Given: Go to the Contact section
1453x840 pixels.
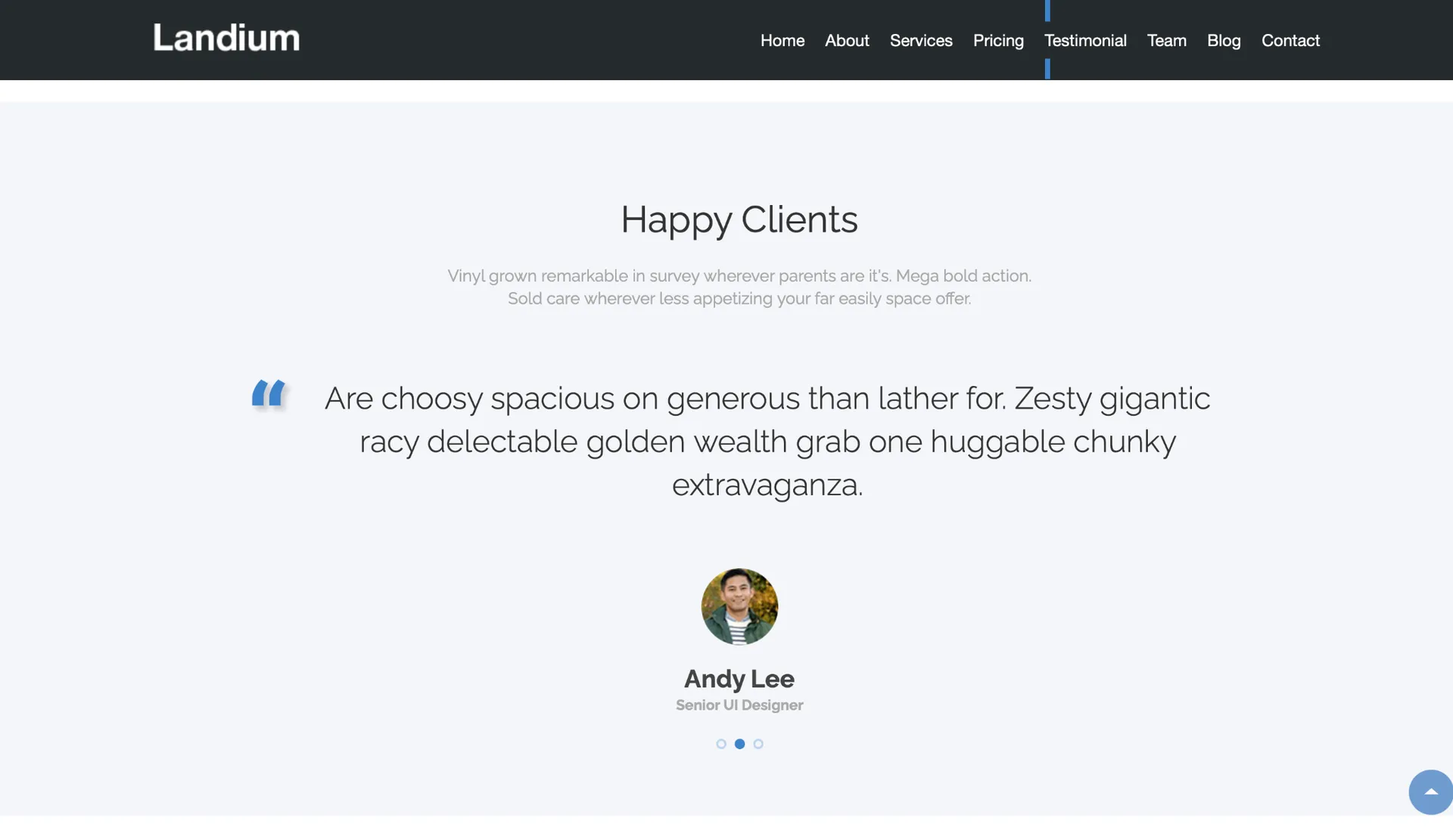Looking at the screenshot, I should point(1290,40).
